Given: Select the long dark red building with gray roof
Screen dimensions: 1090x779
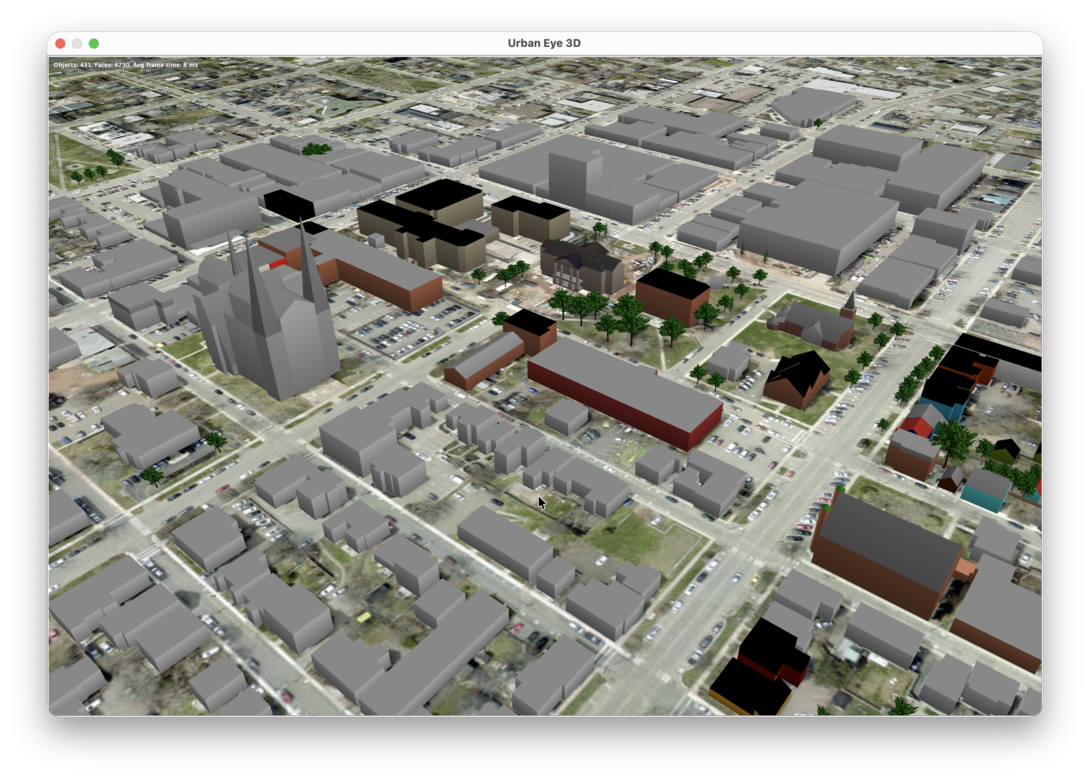Looking at the screenshot, I should tap(626, 393).
